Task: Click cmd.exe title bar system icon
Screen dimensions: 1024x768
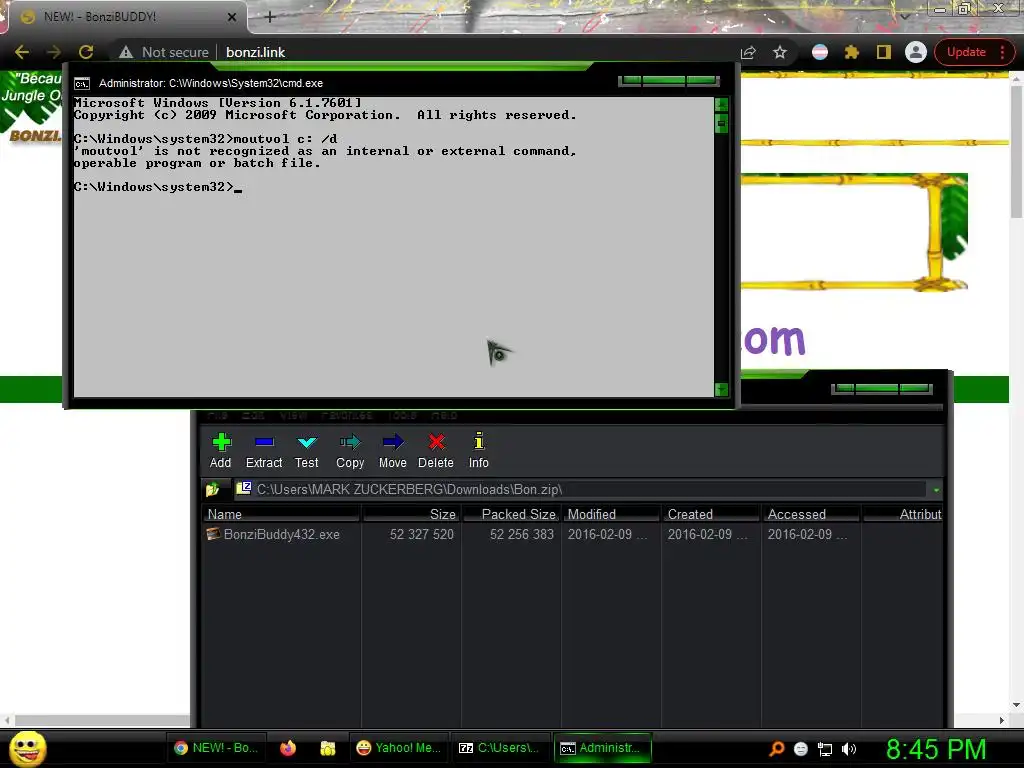Action: pyautogui.click(x=82, y=84)
